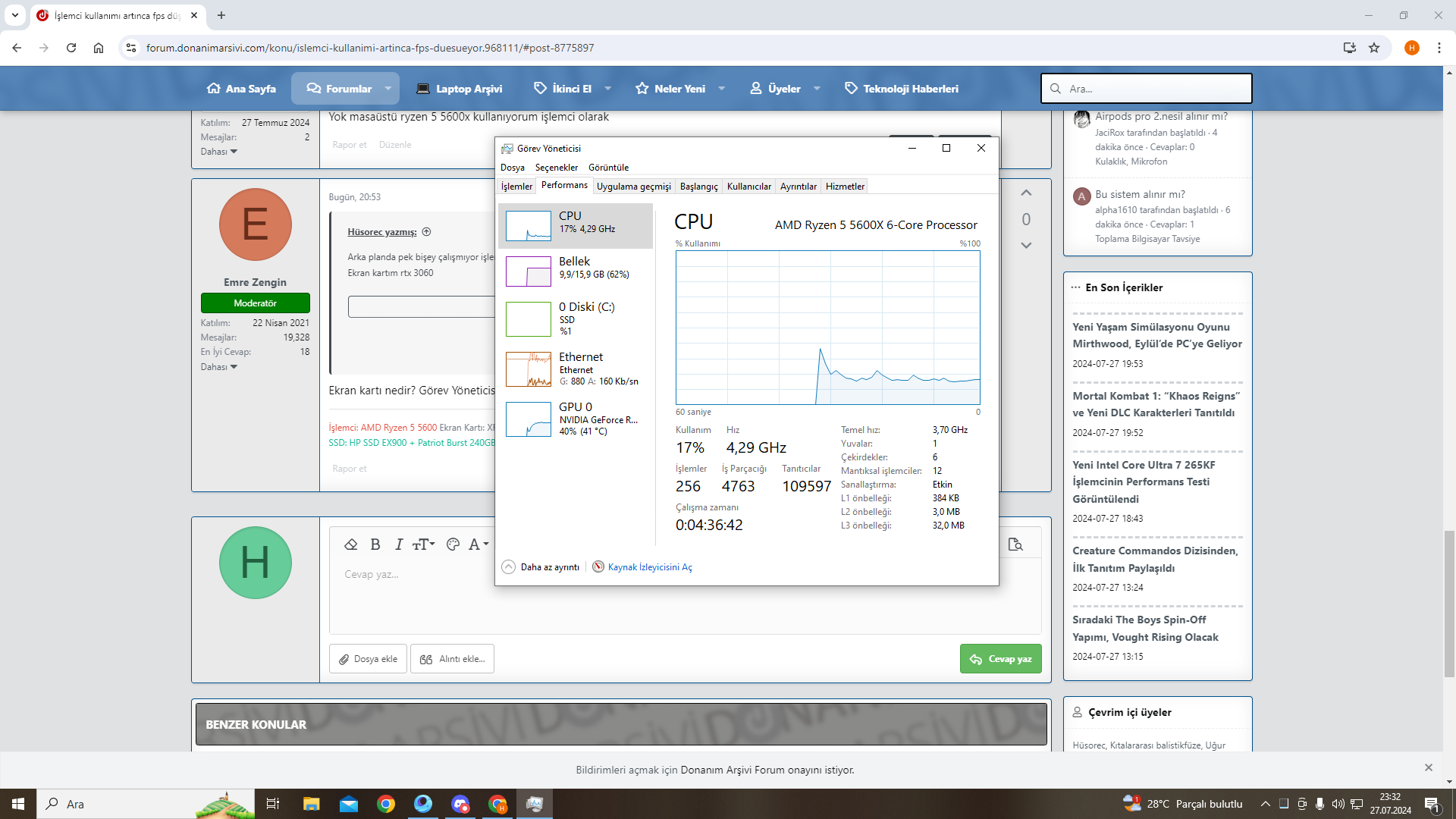The height and width of the screenshot is (819, 1456).
Task: Click the Dosya ekle paperclip button
Action: click(369, 659)
